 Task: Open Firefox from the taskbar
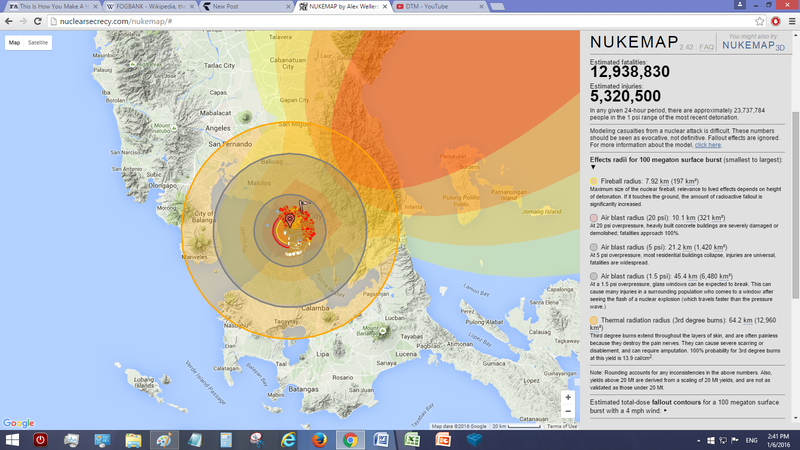coord(319,440)
